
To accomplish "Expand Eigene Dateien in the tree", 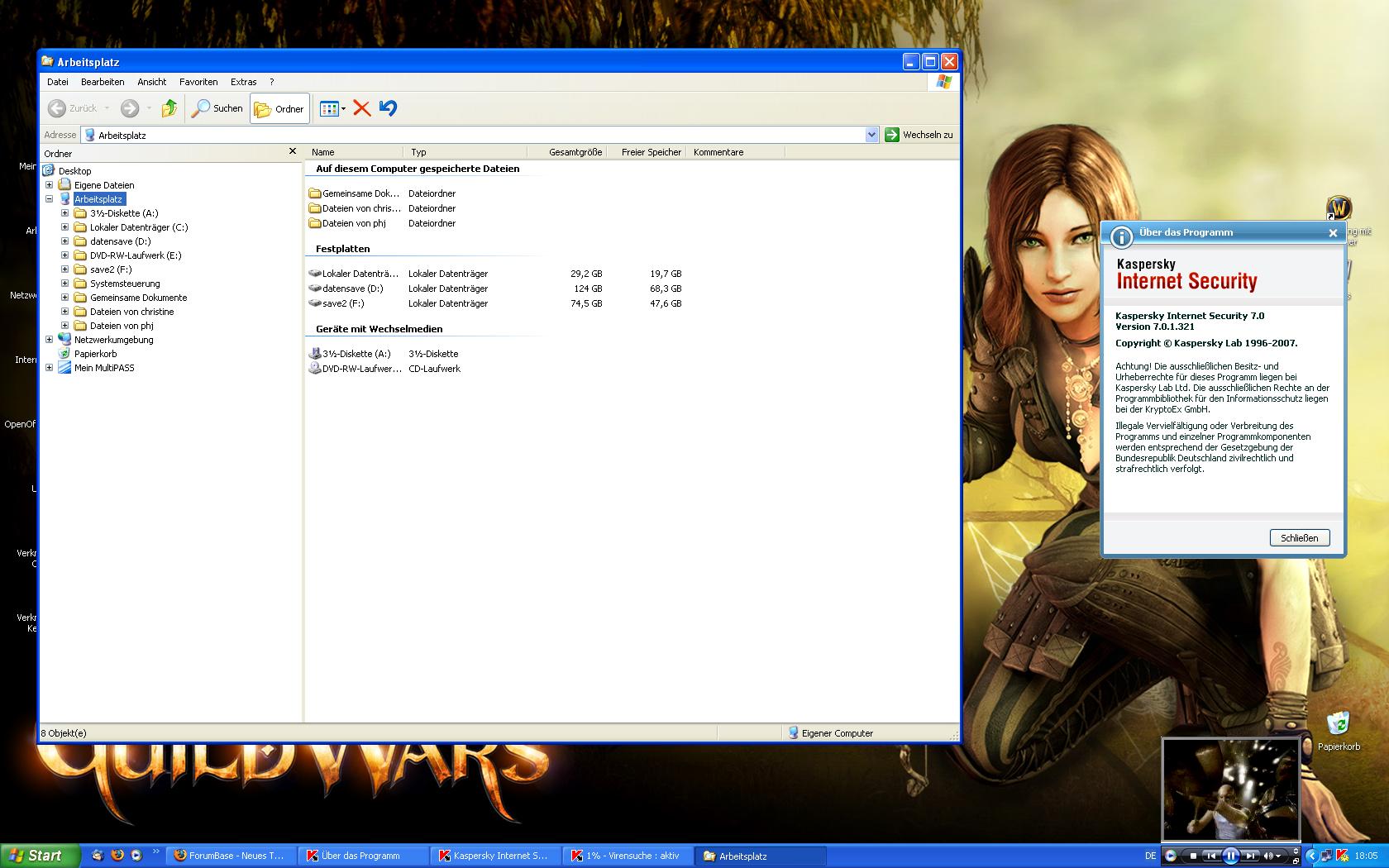I will click(50, 185).
